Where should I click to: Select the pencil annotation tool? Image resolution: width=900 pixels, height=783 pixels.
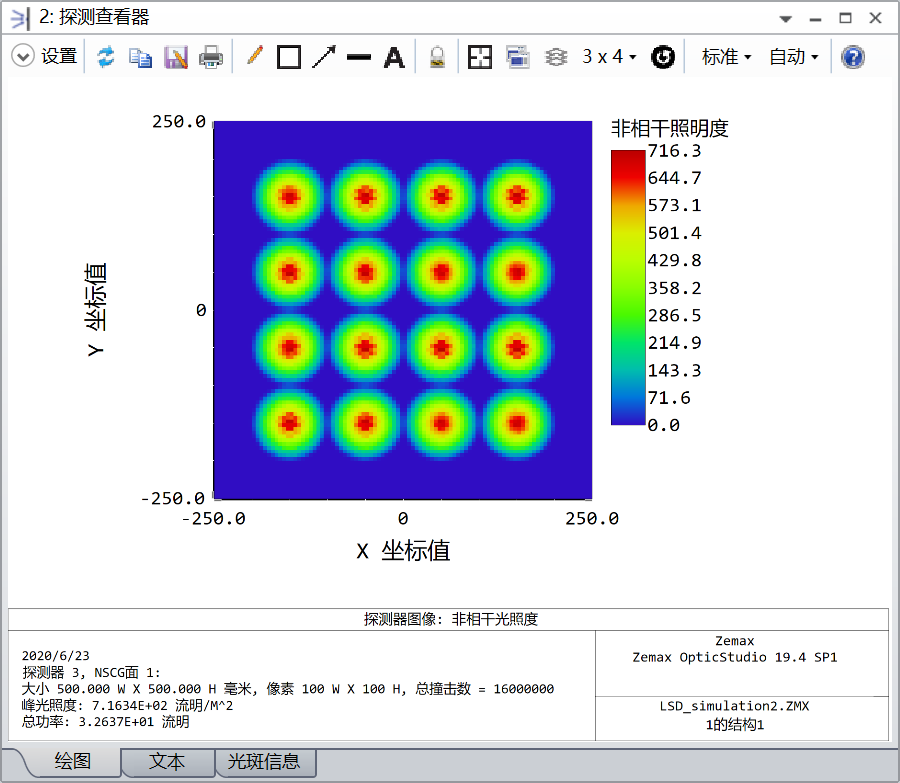(254, 57)
